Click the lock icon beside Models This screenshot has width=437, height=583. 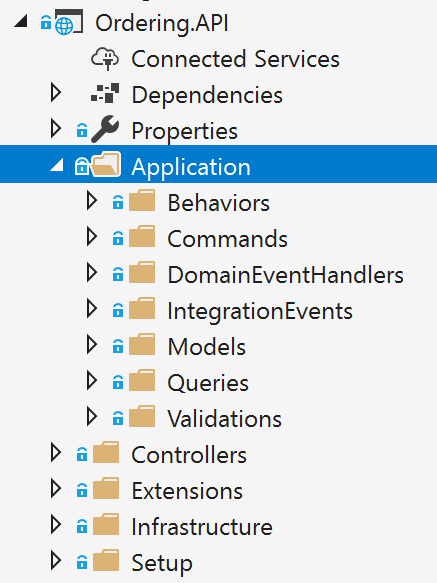pyautogui.click(x=118, y=346)
